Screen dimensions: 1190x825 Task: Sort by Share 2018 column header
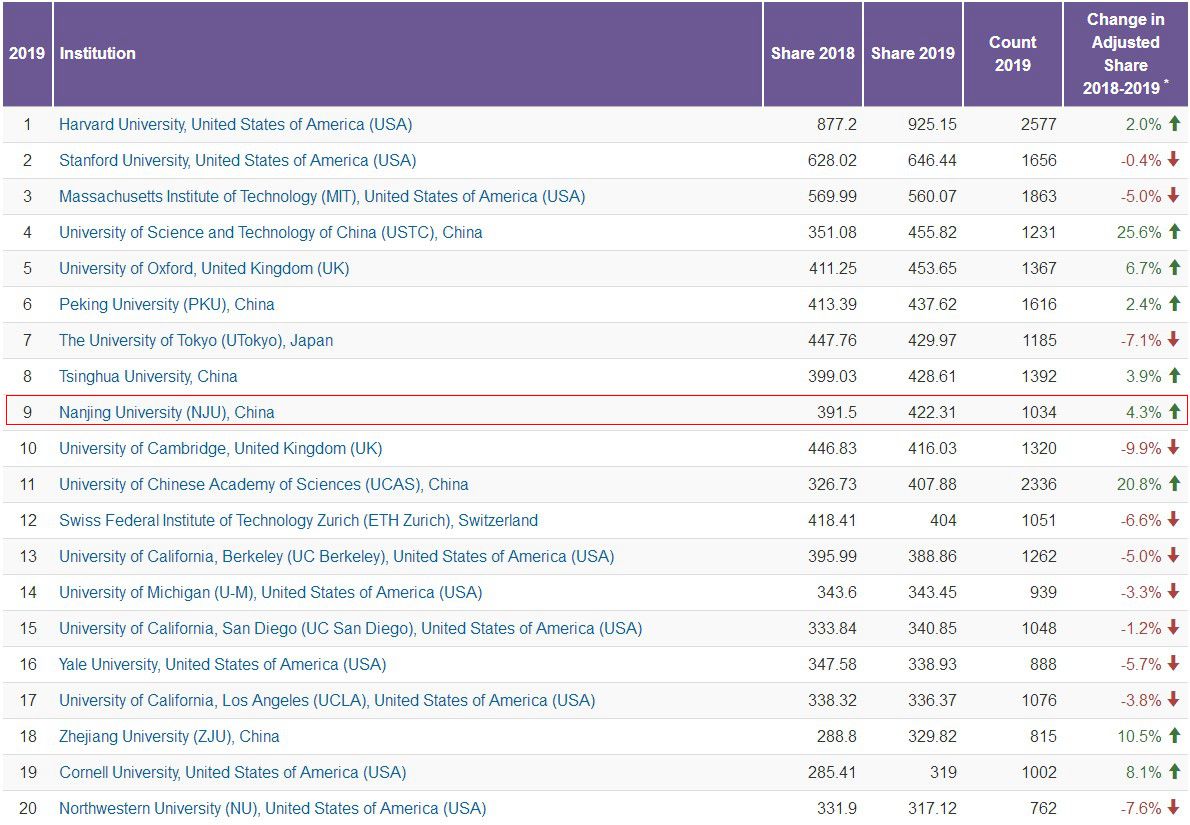[812, 54]
